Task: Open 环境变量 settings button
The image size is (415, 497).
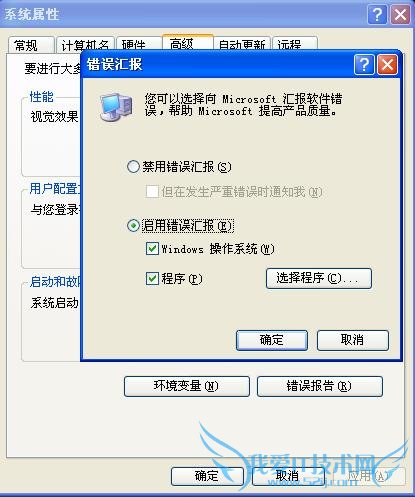Action: (187, 386)
